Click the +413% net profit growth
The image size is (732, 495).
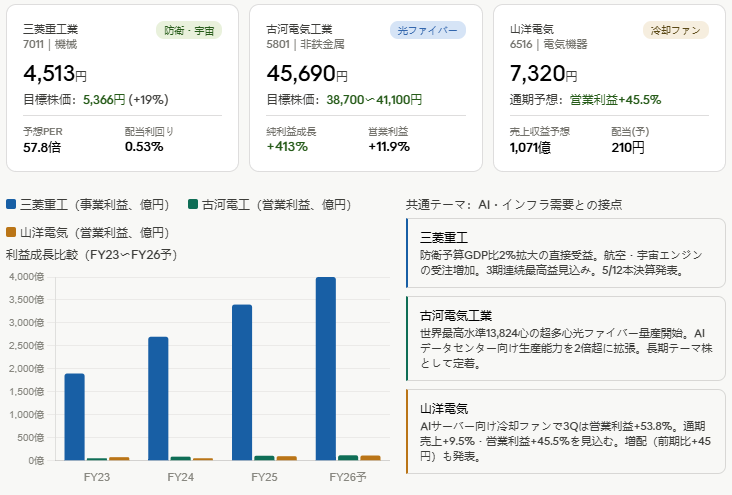287,147
